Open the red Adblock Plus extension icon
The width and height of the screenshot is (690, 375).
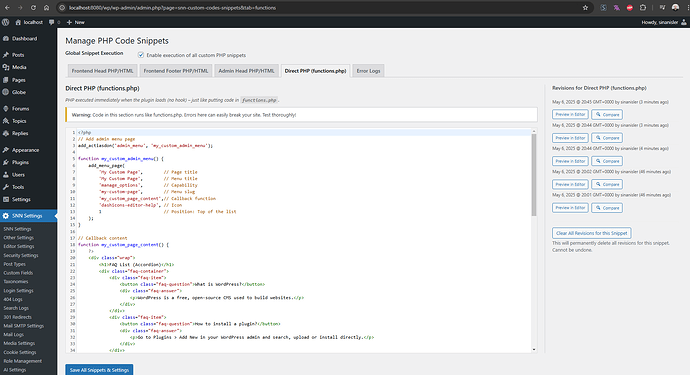coord(630,7)
